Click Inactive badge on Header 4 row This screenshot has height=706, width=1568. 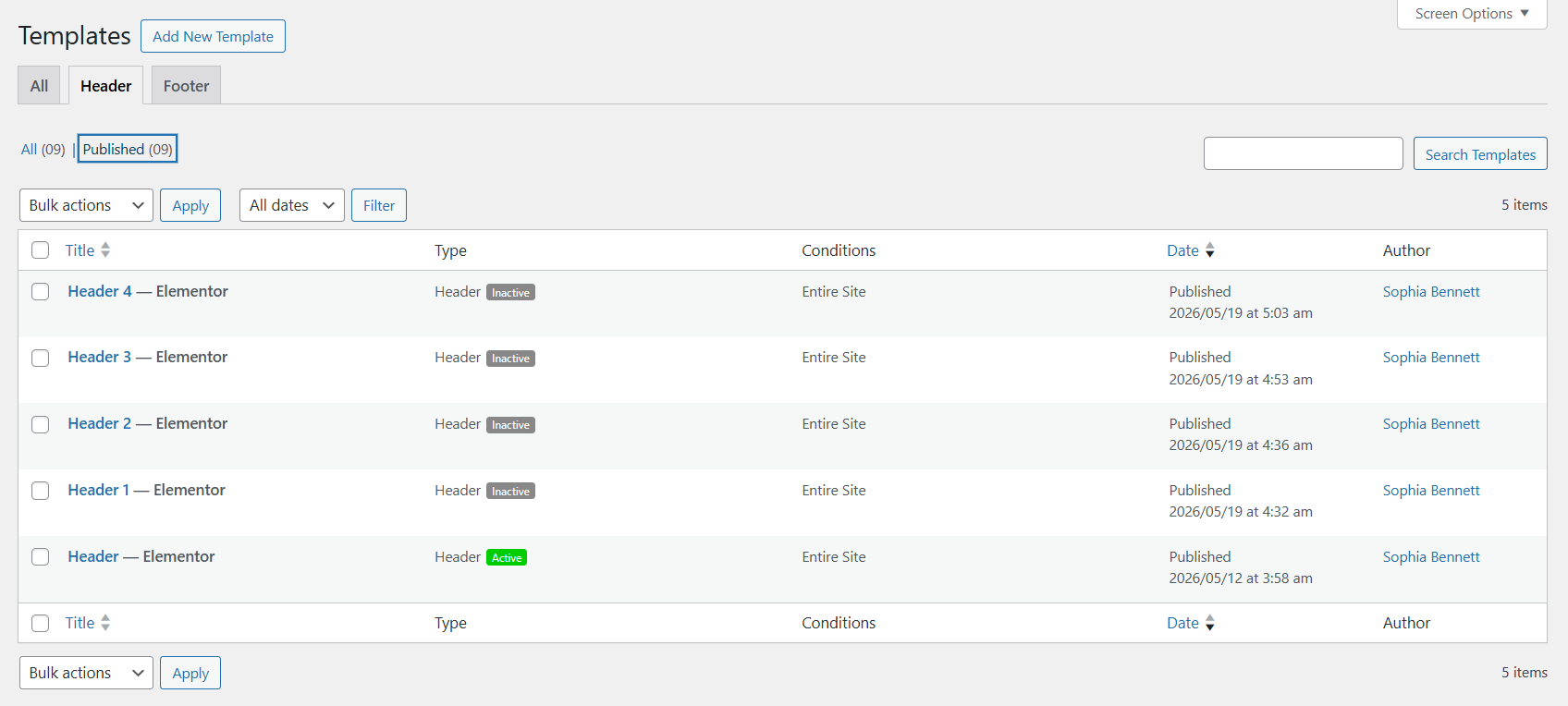(x=510, y=292)
